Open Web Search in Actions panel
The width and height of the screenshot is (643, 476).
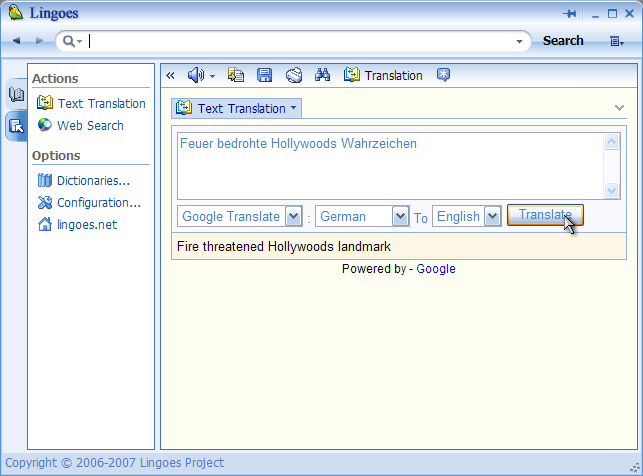(80, 125)
